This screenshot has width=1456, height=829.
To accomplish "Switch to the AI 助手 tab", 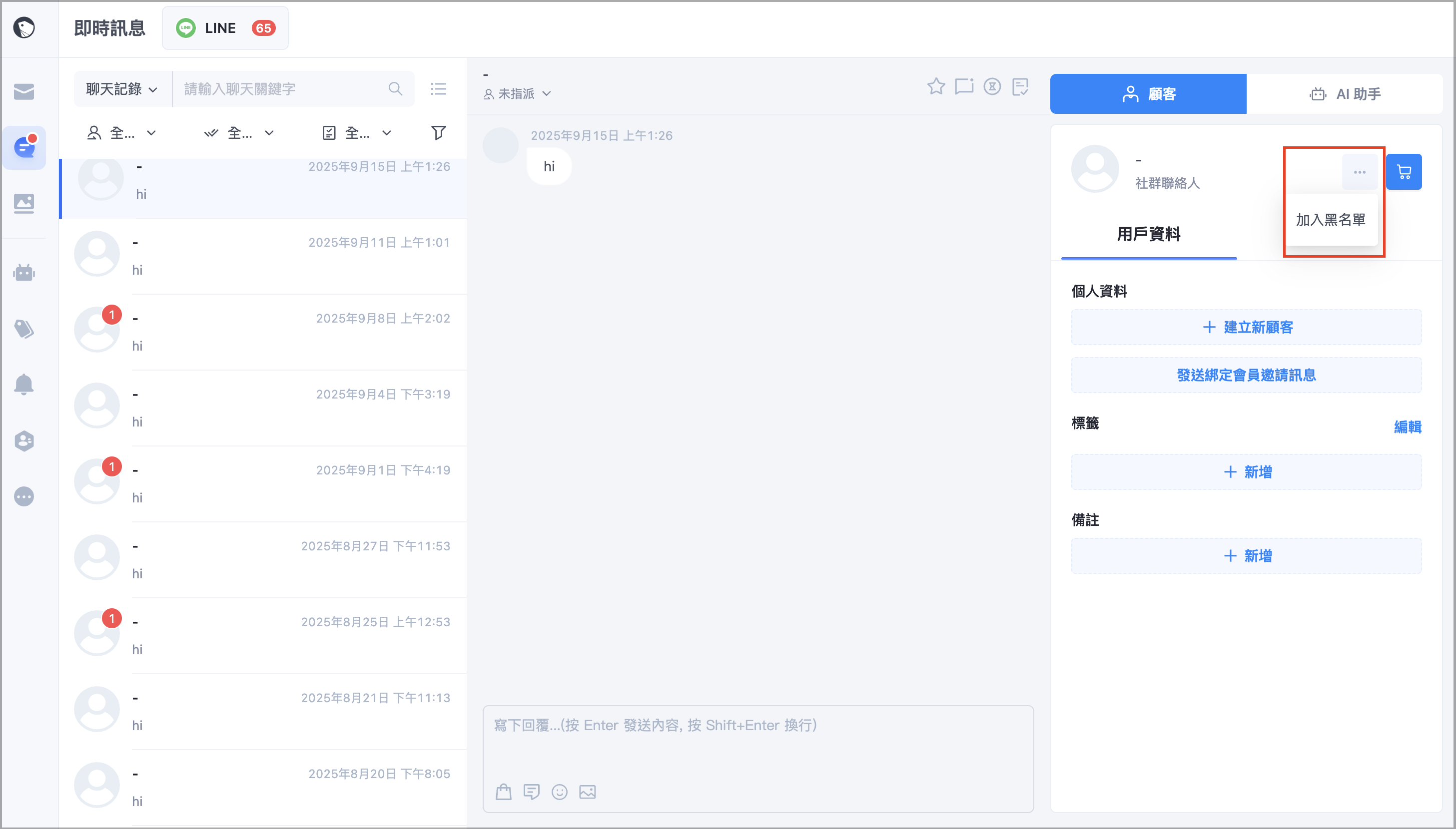I will [1345, 93].
